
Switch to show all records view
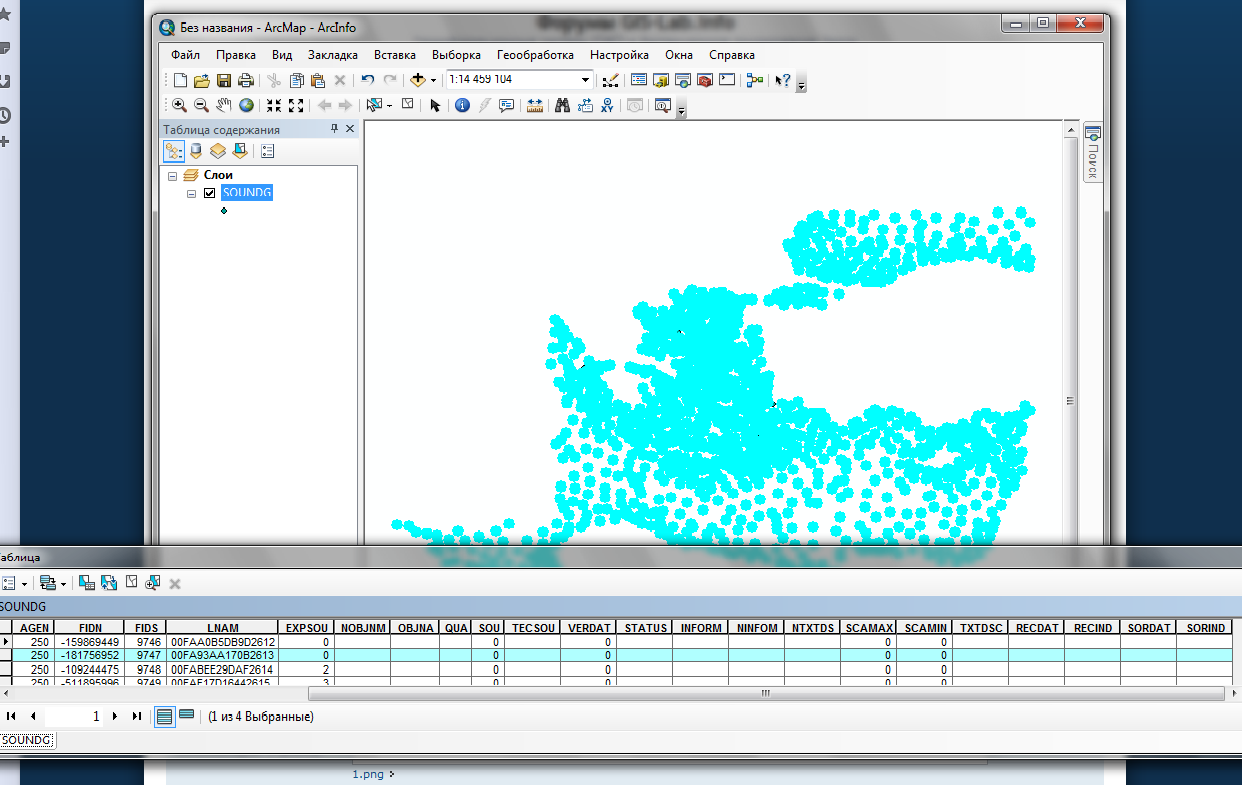pos(164,716)
